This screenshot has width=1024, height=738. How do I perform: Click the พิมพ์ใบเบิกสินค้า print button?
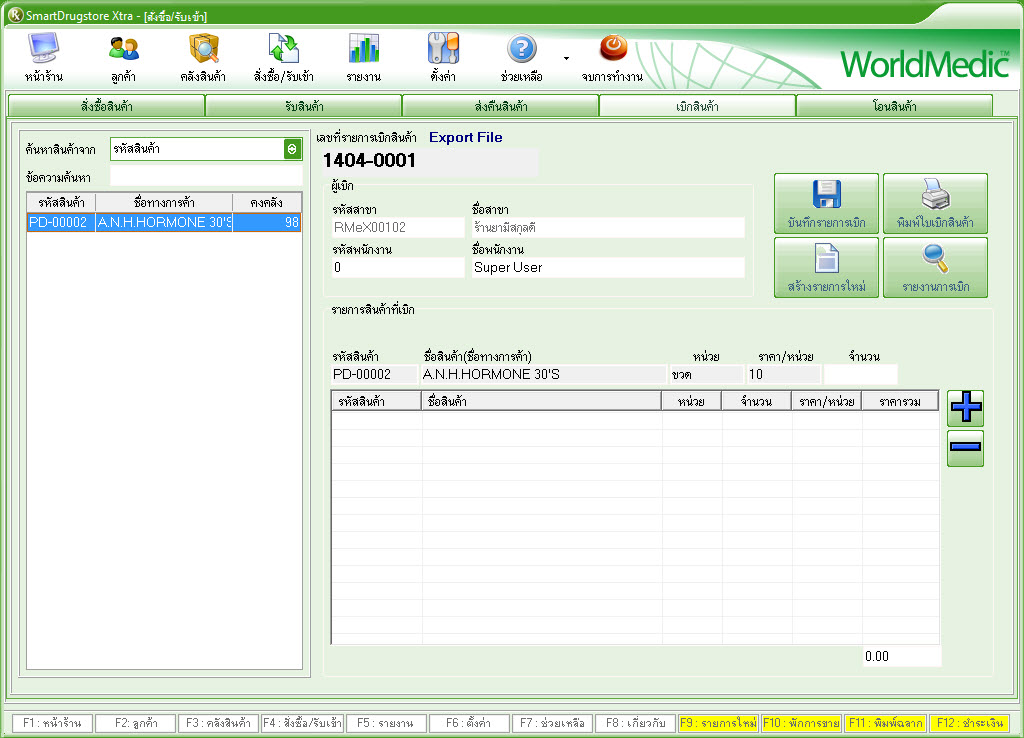(x=935, y=204)
